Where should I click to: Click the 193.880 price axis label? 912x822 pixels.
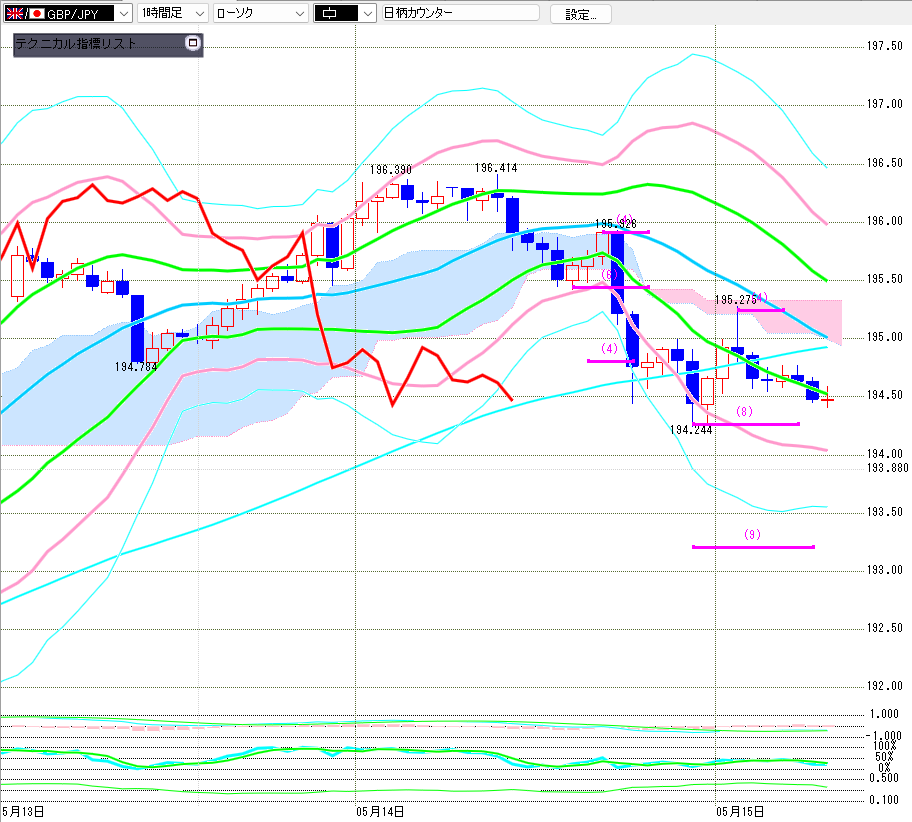pyautogui.click(x=888, y=468)
